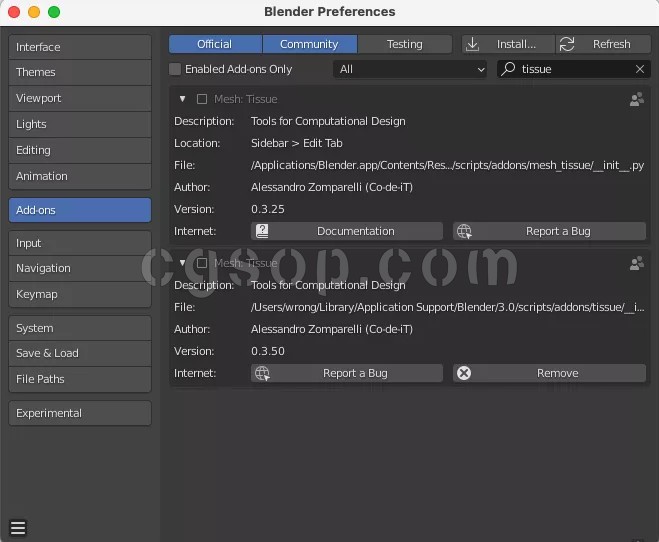
Task: Switch to the System section
Action: click(80, 328)
